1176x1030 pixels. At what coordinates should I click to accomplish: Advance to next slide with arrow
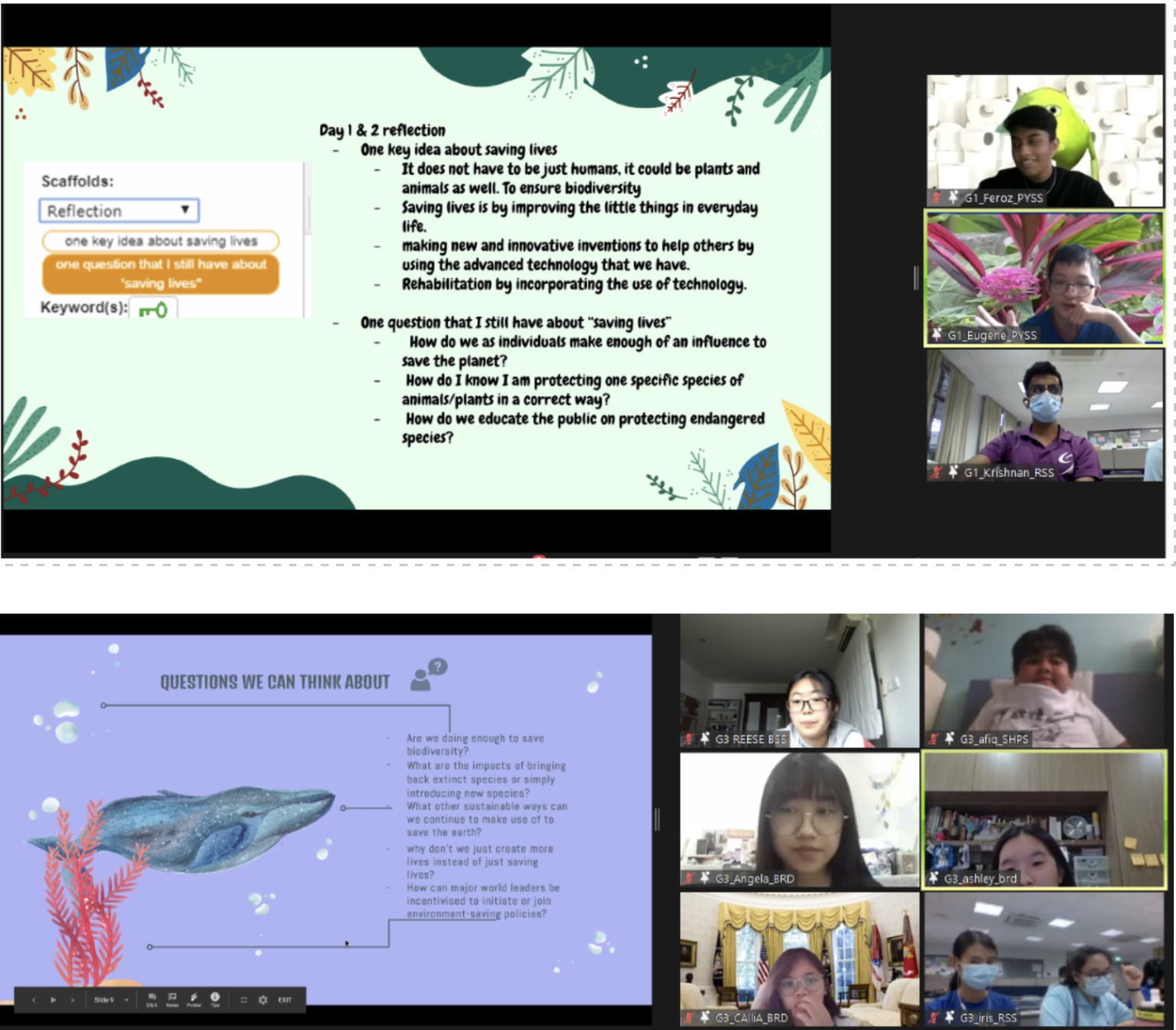73,999
